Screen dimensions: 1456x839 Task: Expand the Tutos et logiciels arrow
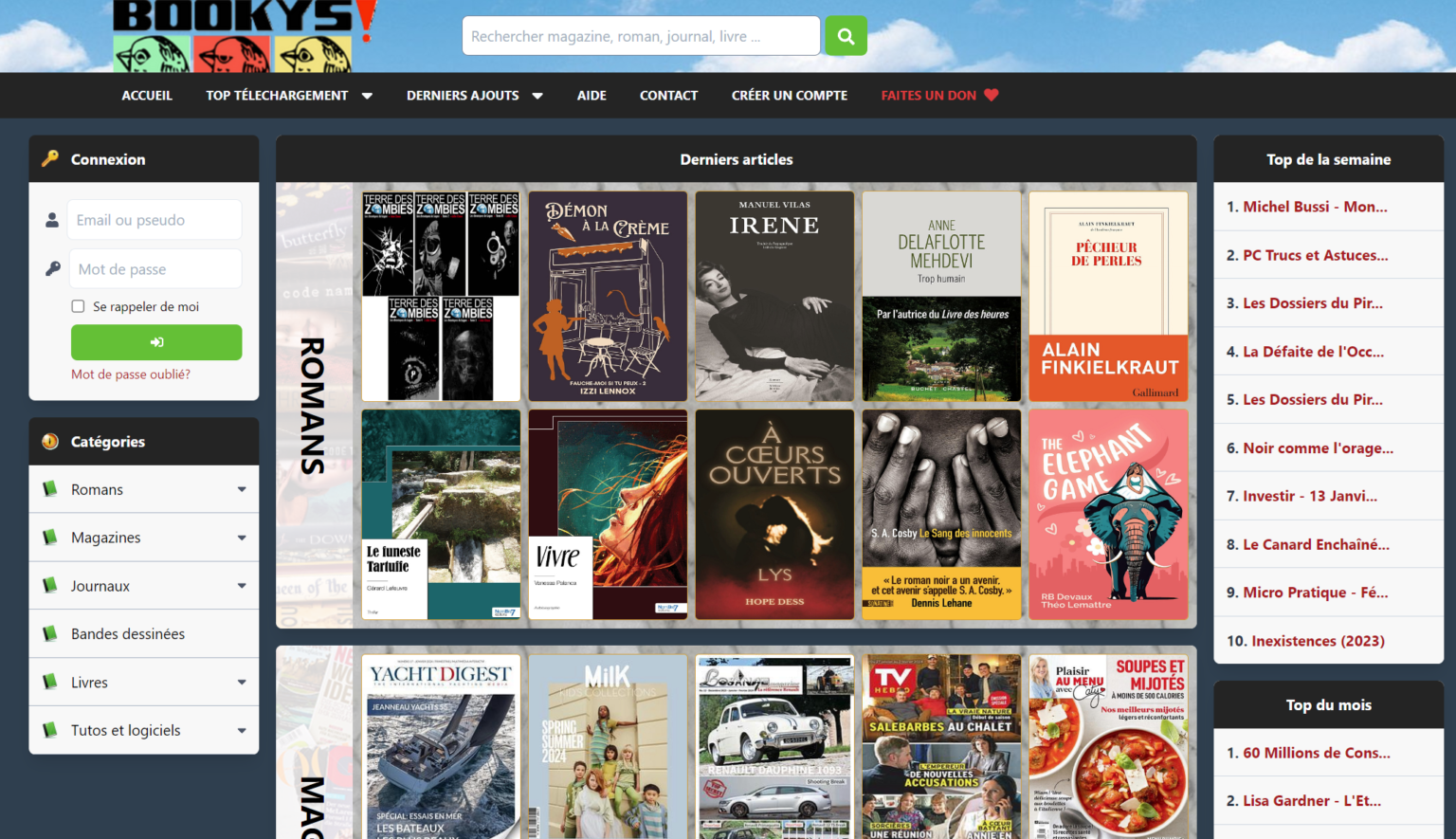pos(242,730)
